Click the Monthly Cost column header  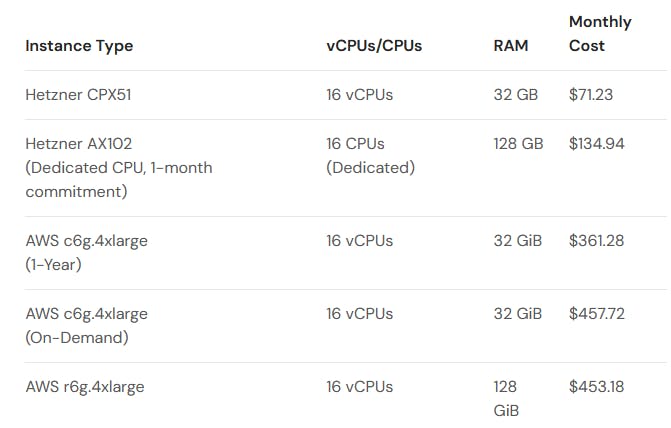[600, 34]
